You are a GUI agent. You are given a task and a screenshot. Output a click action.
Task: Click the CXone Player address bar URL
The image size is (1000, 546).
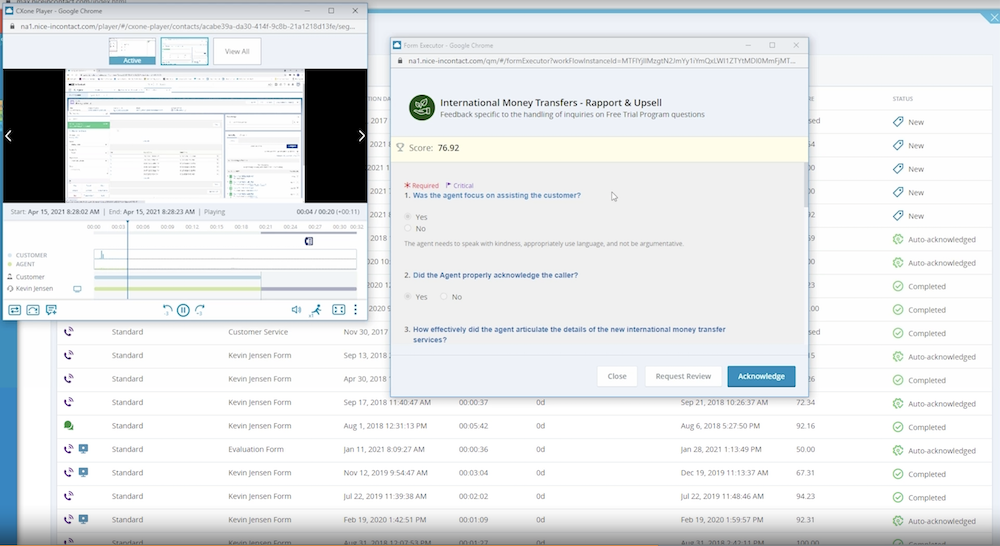188,26
